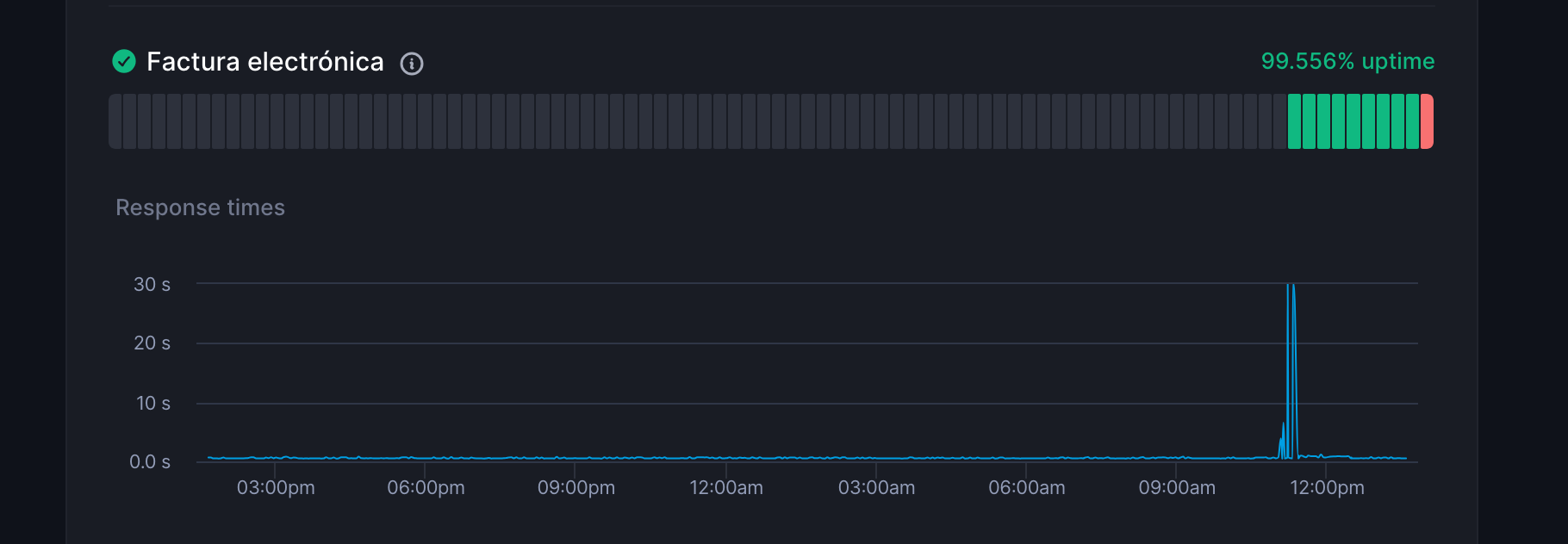Click the 06:00am time axis label

pos(1026,487)
